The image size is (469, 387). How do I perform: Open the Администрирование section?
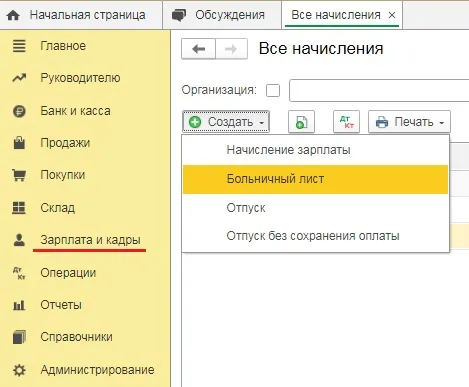click(97, 370)
